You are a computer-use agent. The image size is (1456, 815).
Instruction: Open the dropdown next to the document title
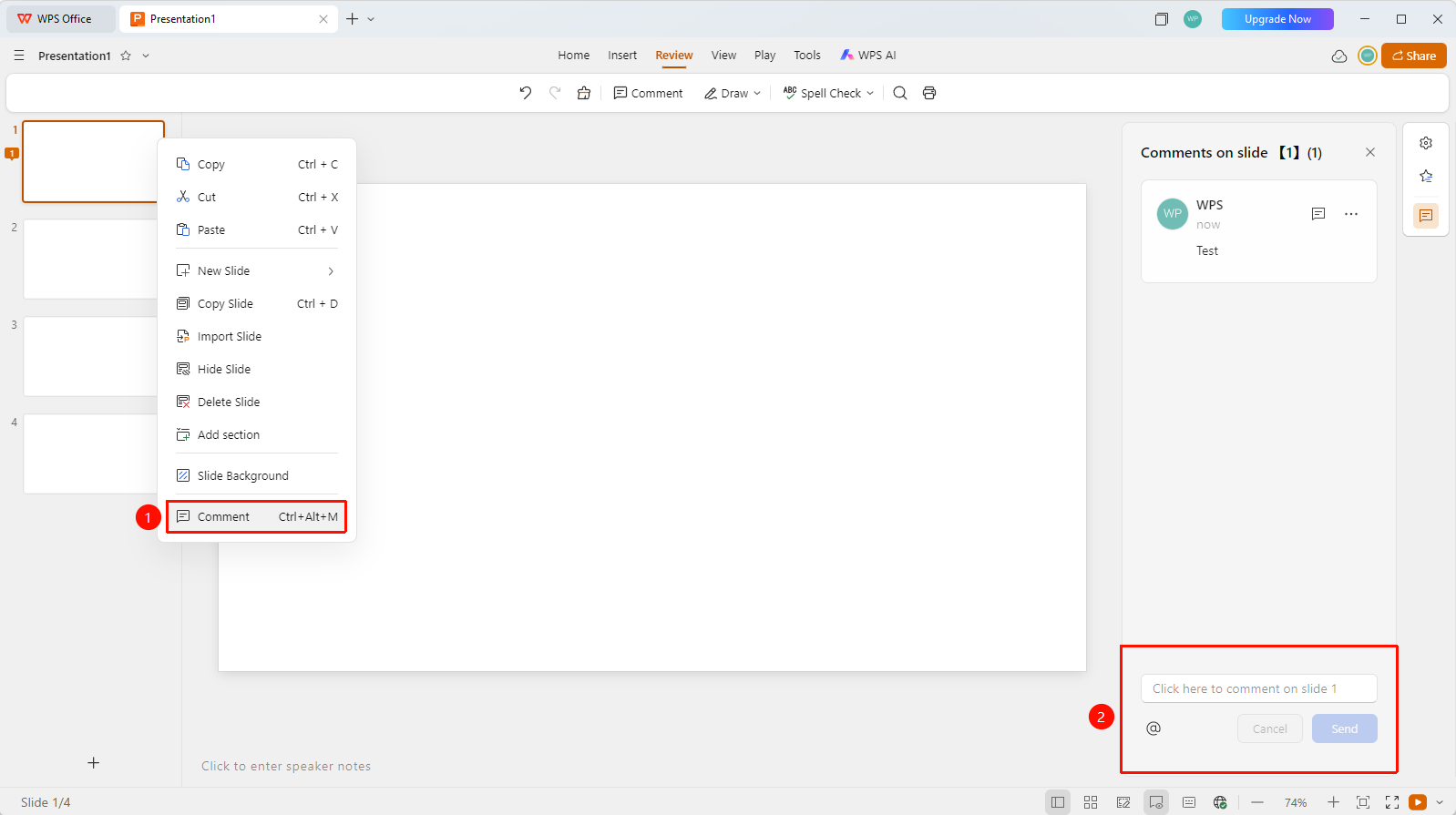[146, 56]
